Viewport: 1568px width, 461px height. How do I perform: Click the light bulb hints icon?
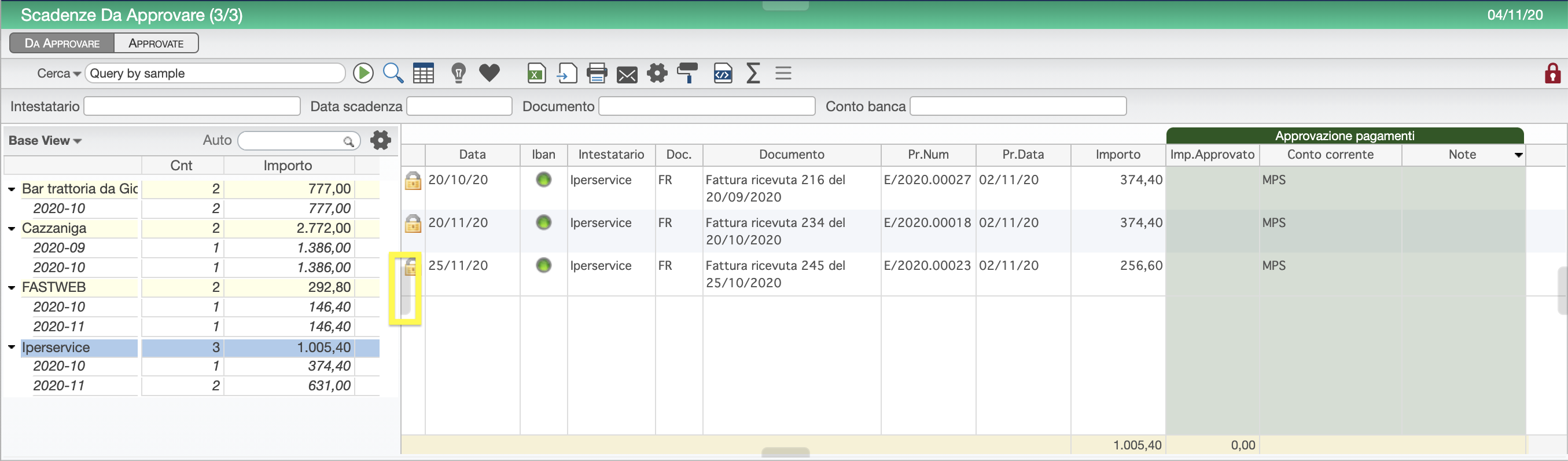(458, 73)
